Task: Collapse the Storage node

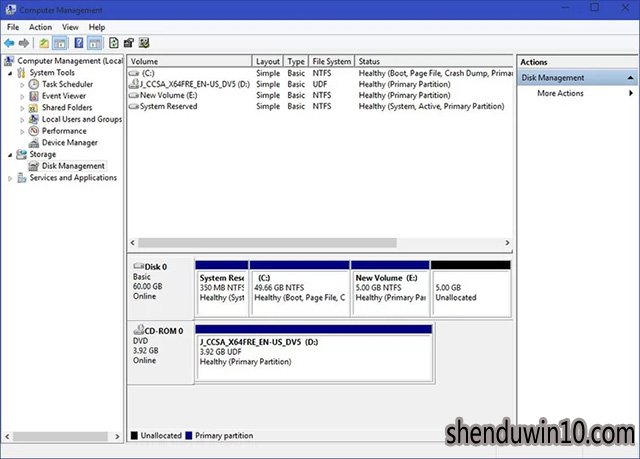Action: (x=10, y=155)
